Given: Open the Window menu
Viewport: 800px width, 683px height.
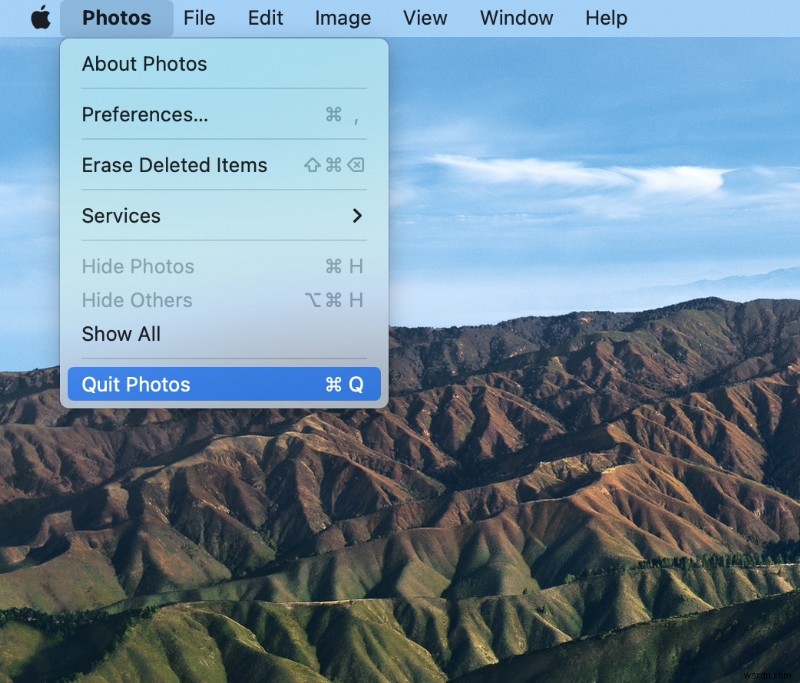Looking at the screenshot, I should point(515,17).
